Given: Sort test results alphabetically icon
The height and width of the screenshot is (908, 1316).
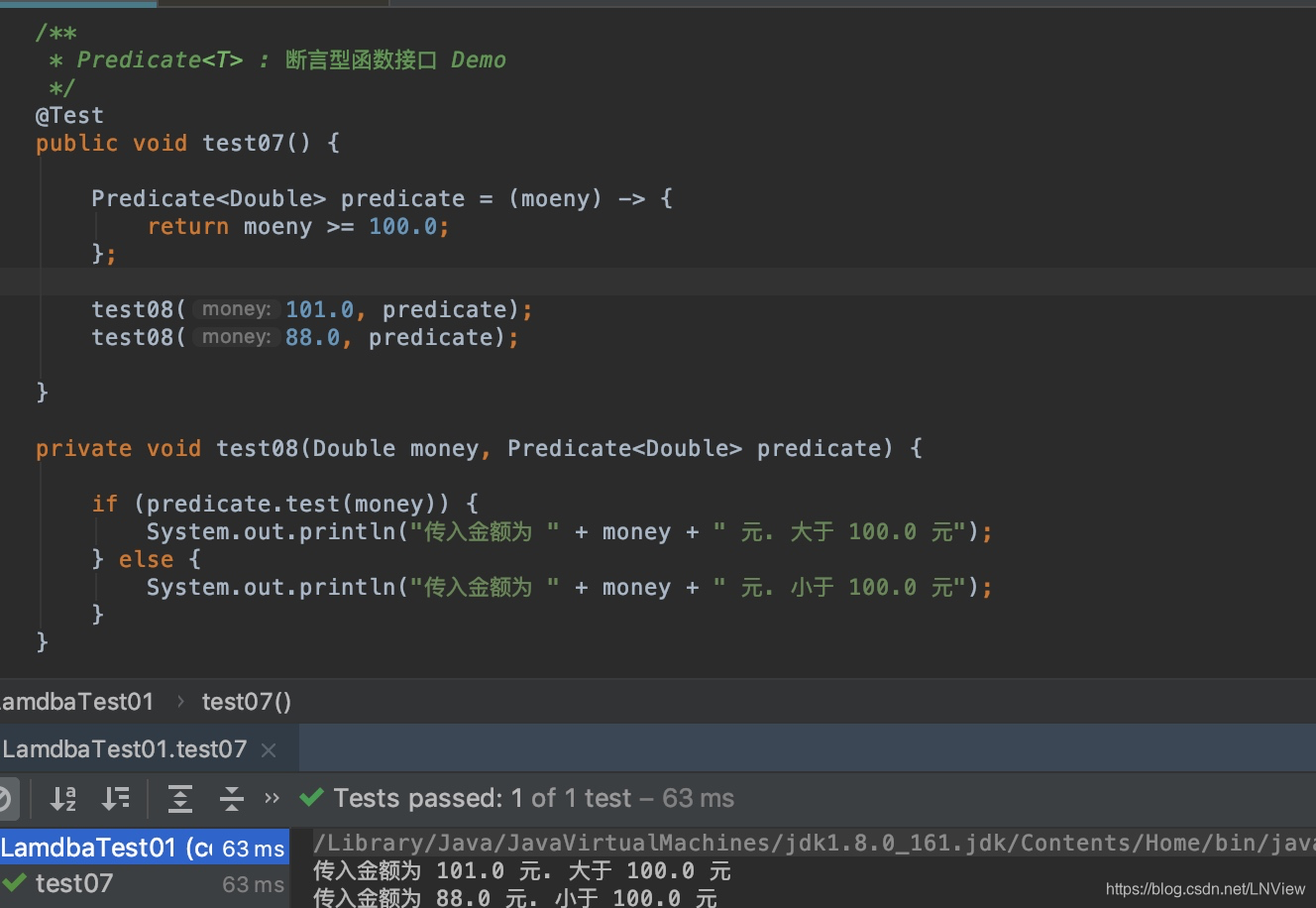Looking at the screenshot, I should click(x=63, y=798).
